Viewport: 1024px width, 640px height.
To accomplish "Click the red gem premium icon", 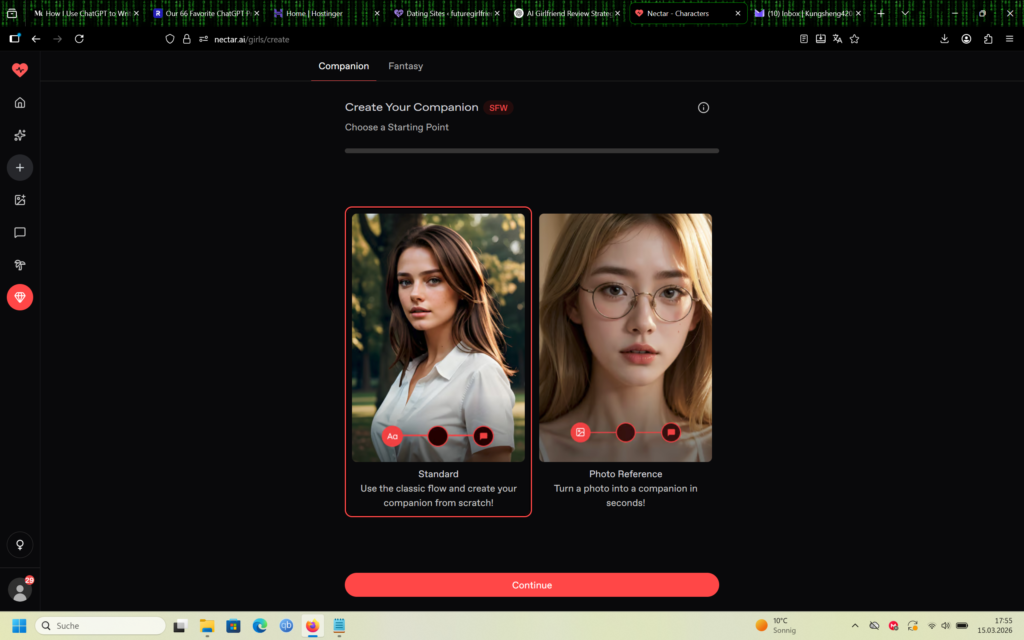I will (20, 297).
